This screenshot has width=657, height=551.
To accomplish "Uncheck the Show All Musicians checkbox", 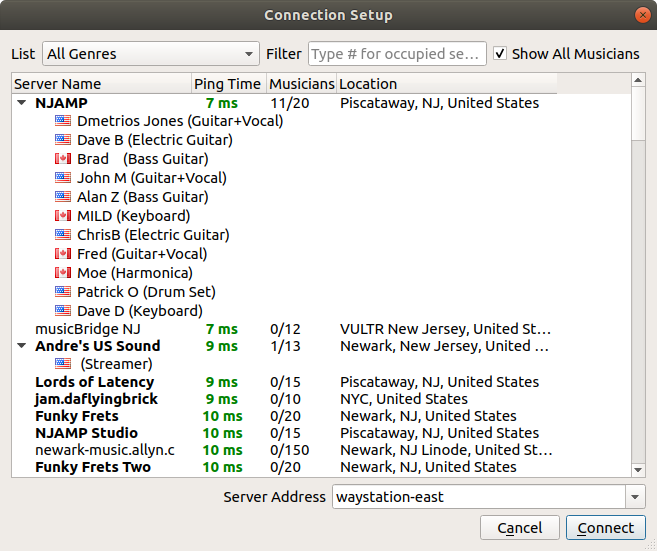I will pyautogui.click(x=500, y=54).
